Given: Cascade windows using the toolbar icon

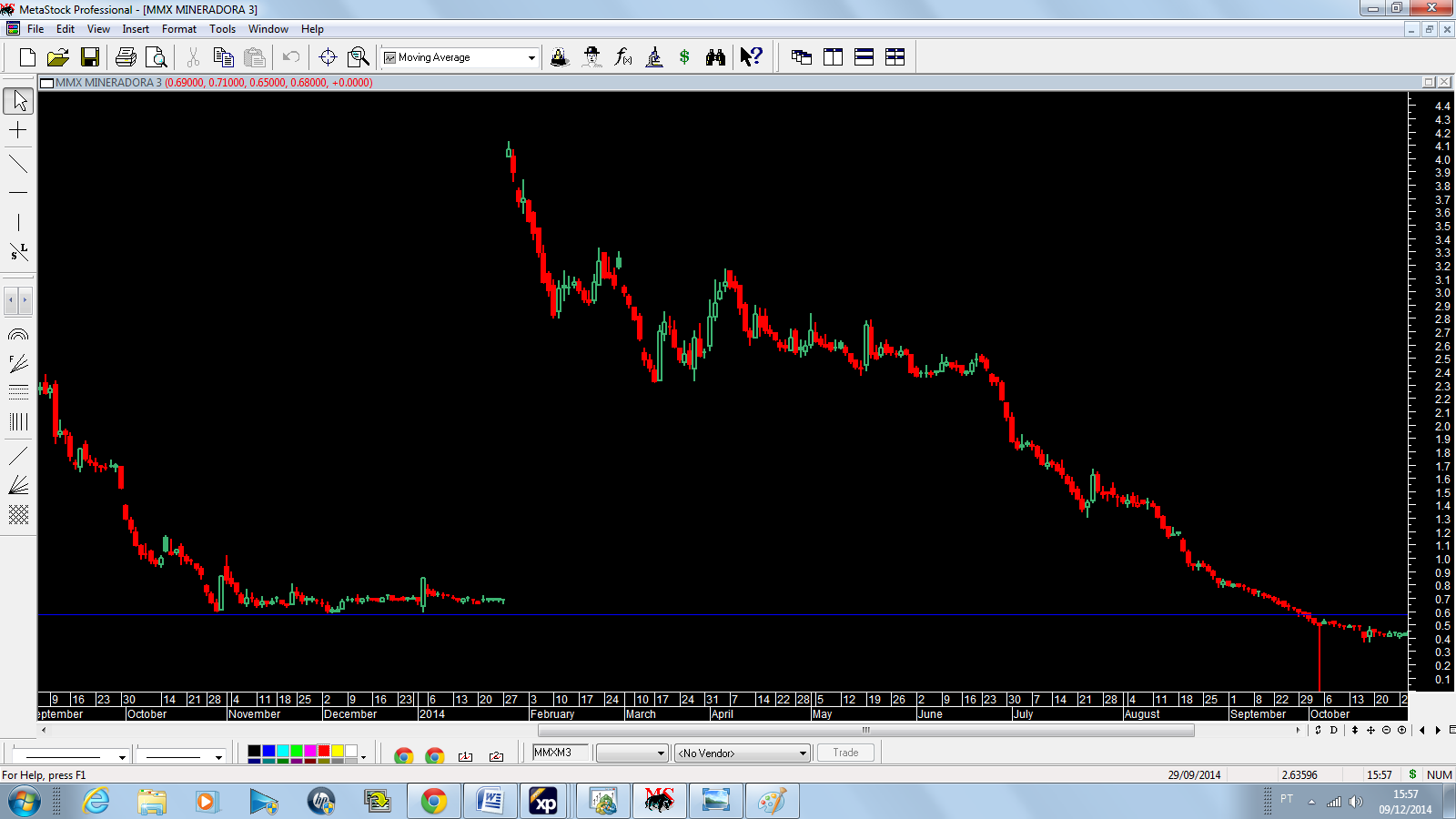Looking at the screenshot, I should click(802, 57).
